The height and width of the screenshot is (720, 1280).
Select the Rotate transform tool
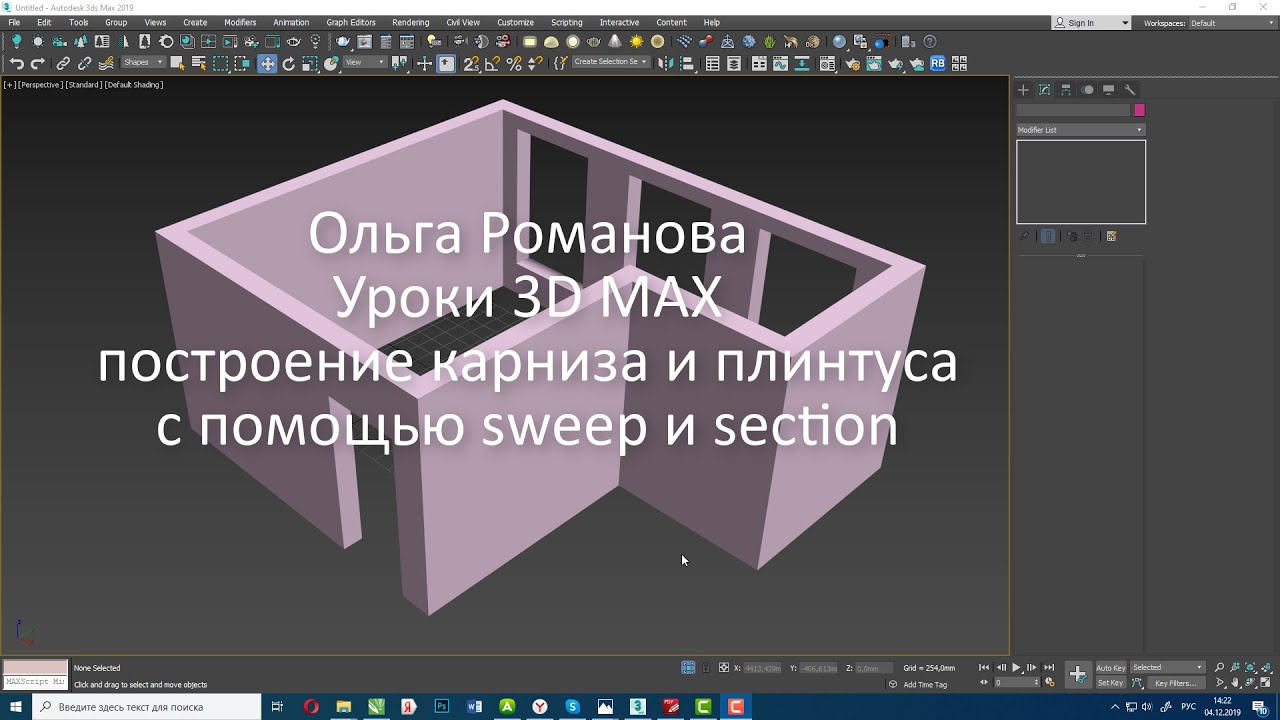tap(289, 63)
